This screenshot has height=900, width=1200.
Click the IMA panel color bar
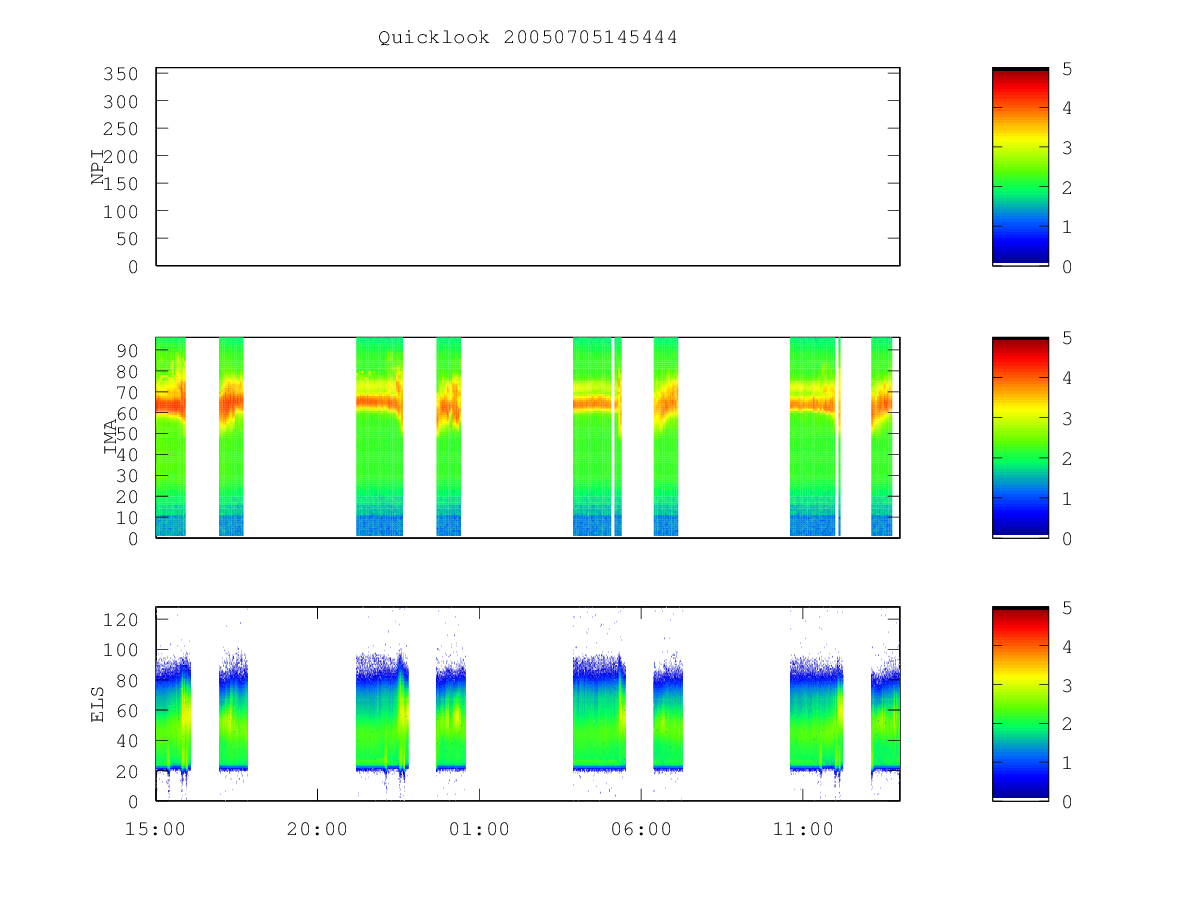[x=1020, y=438]
